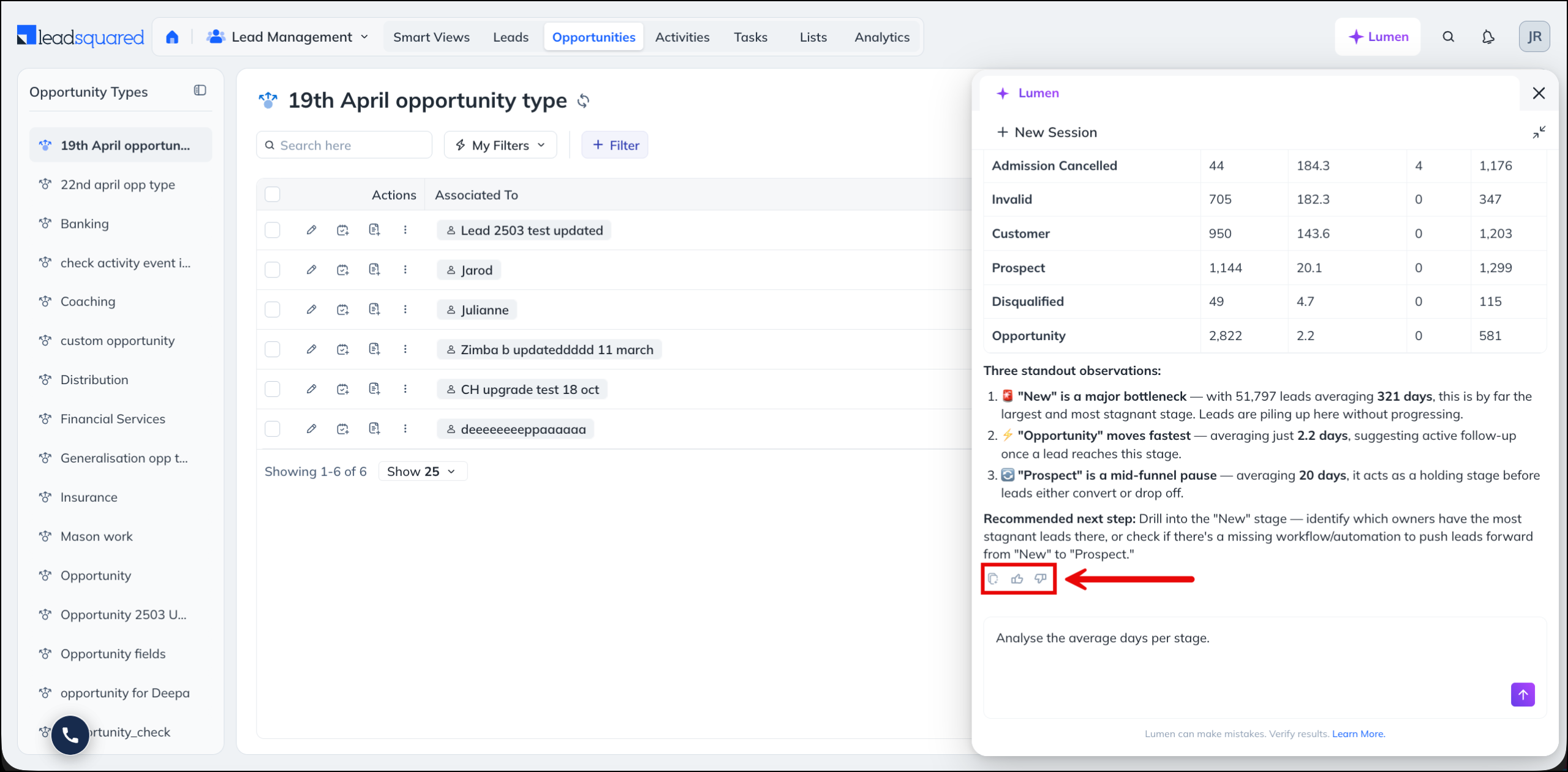This screenshot has width=1568, height=772.
Task: Switch to the Smart Views tab
Action: click(x=431, y=37)
